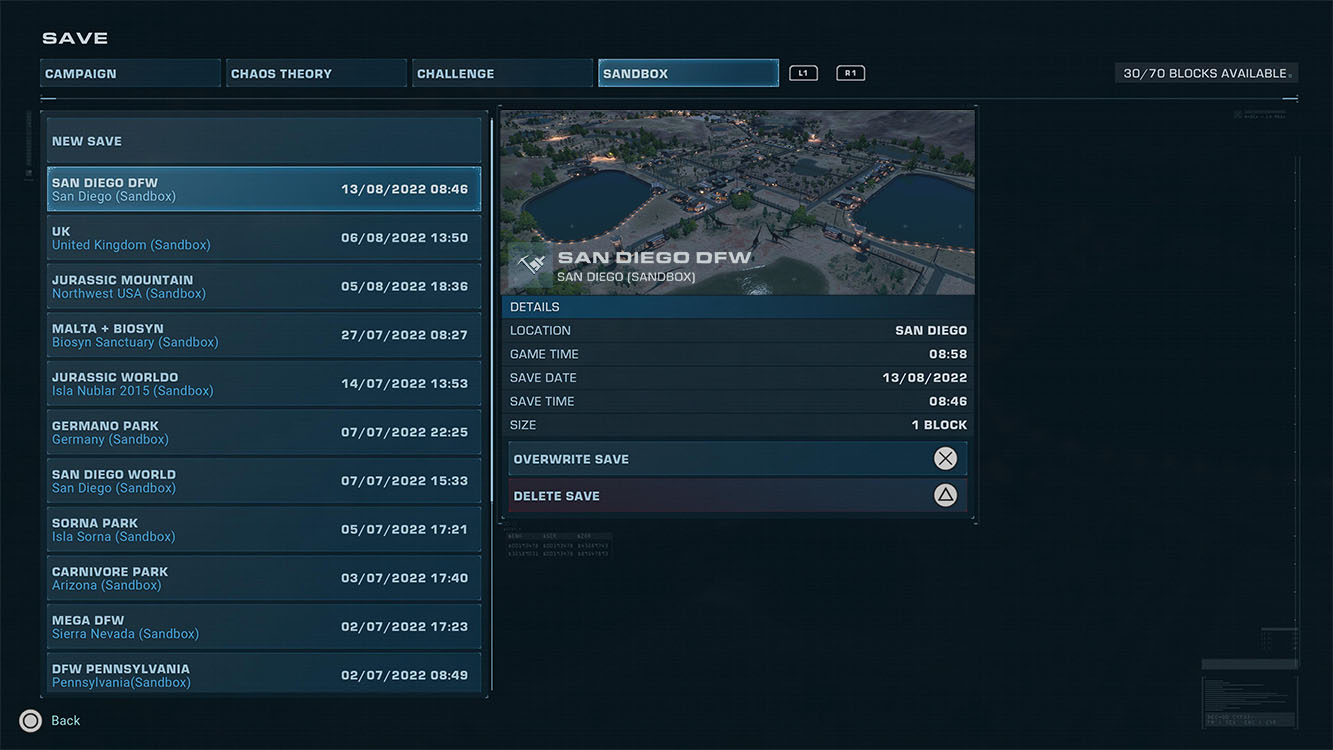Click the Game Time value 08:58
The image size is (1333, 750).
coord(948,354)
